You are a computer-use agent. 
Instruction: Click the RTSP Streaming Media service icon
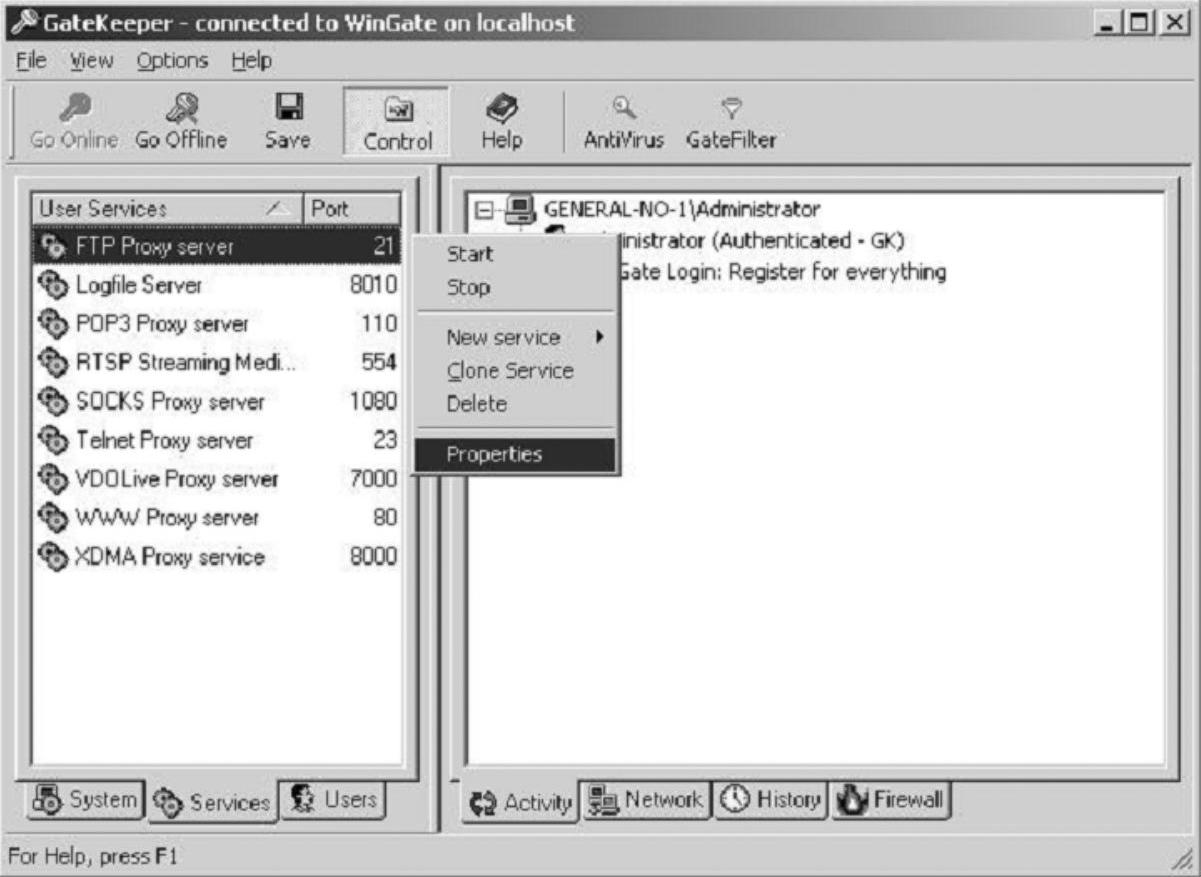coord(53,362)
